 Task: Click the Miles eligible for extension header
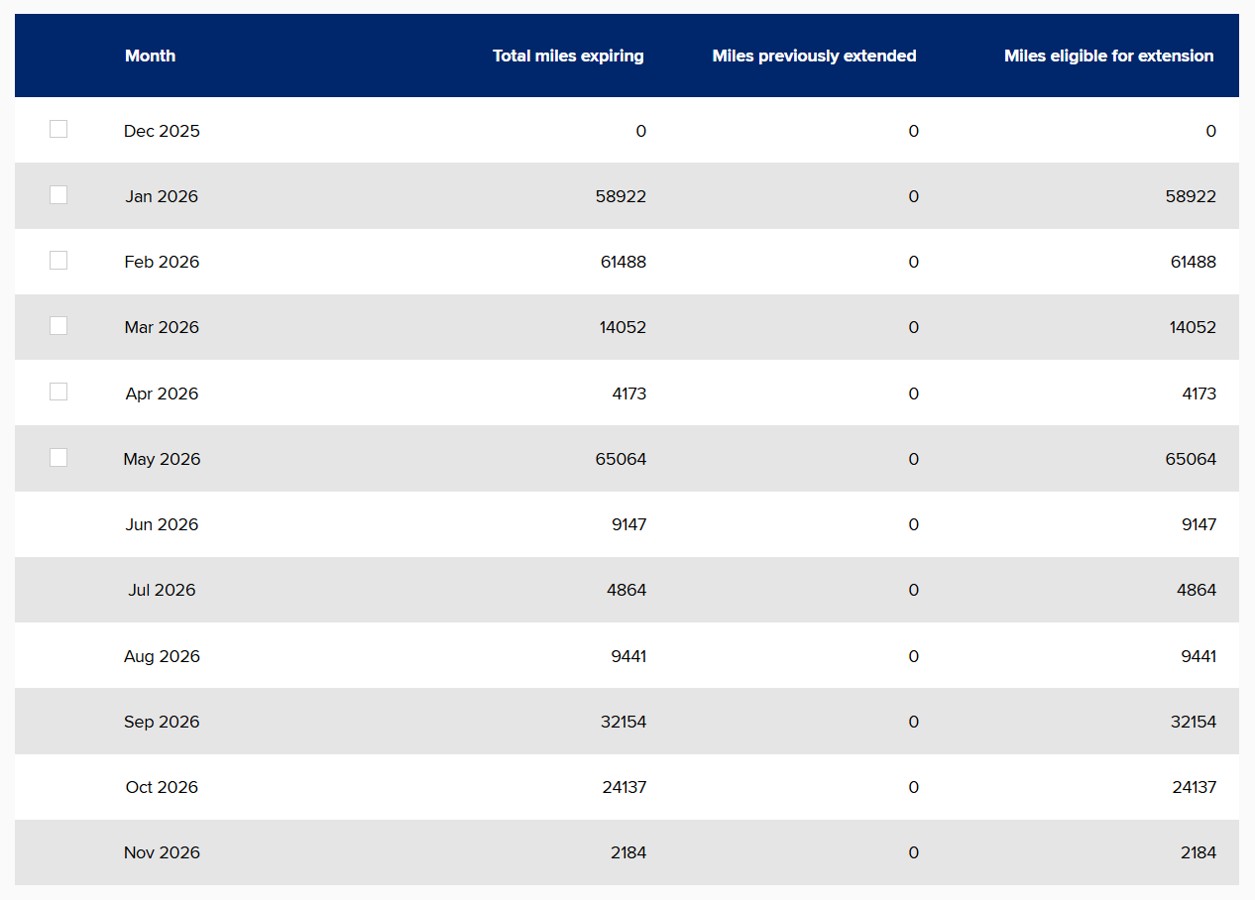(1108, 56)
